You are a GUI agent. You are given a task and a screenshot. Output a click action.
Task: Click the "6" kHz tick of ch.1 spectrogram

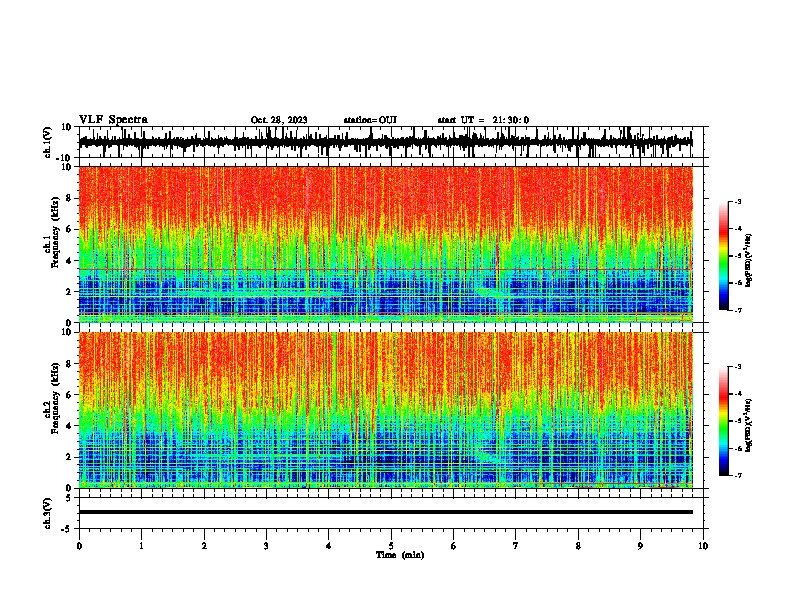click(70, 229)
